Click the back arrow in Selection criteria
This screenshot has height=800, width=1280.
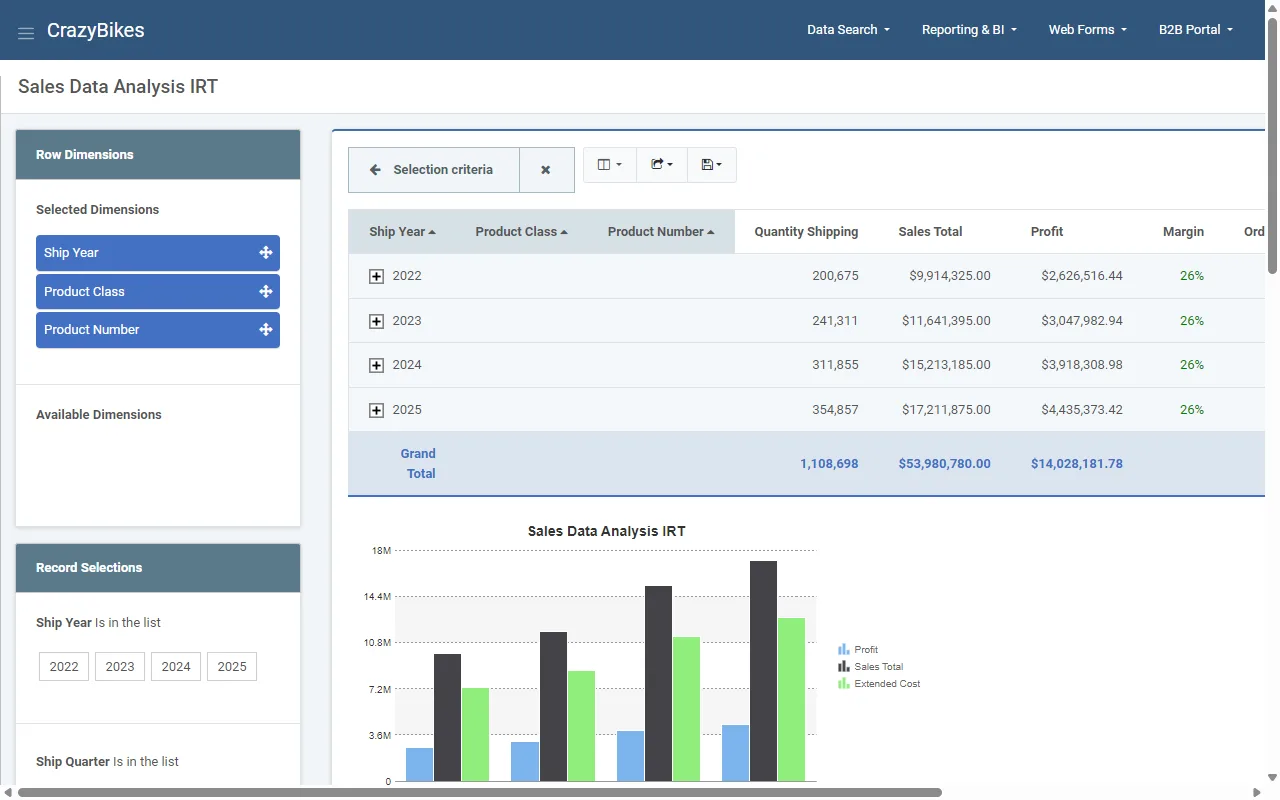pos(375,170)
